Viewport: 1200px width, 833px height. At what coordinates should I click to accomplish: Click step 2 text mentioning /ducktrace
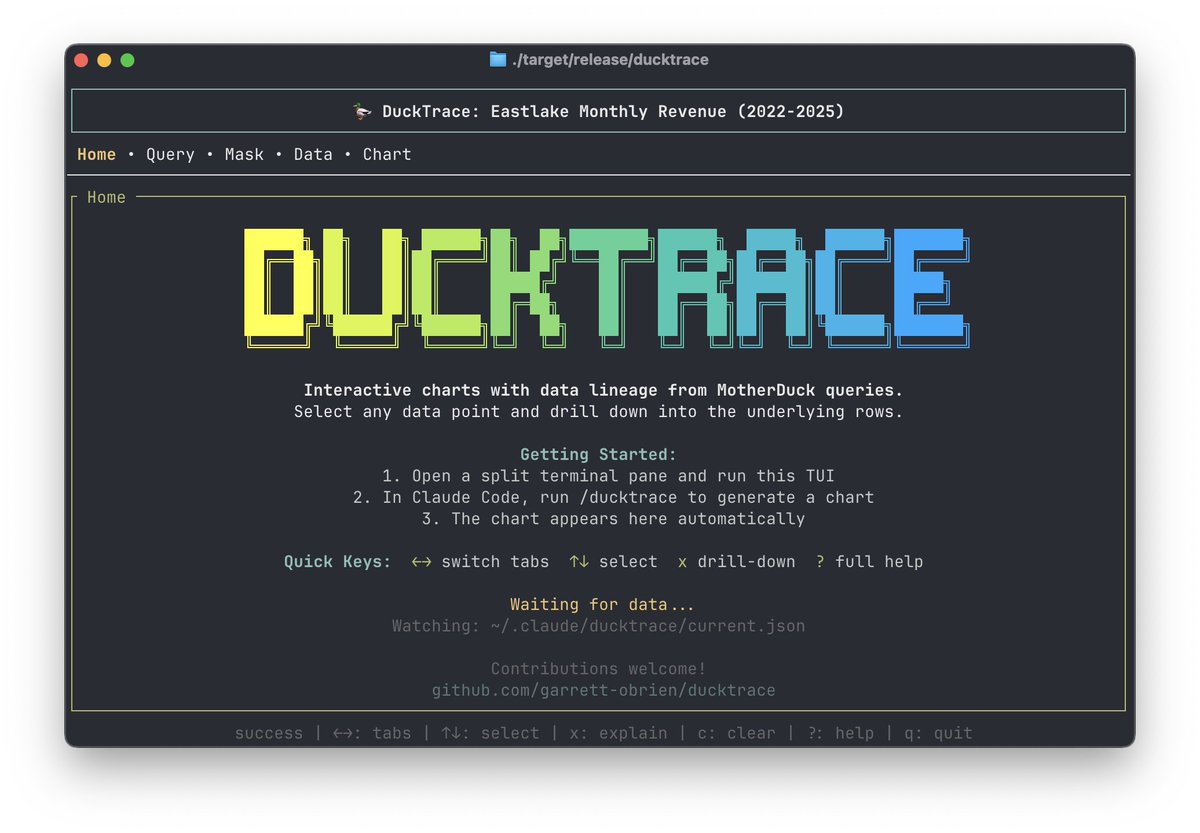tap(613, 497)
